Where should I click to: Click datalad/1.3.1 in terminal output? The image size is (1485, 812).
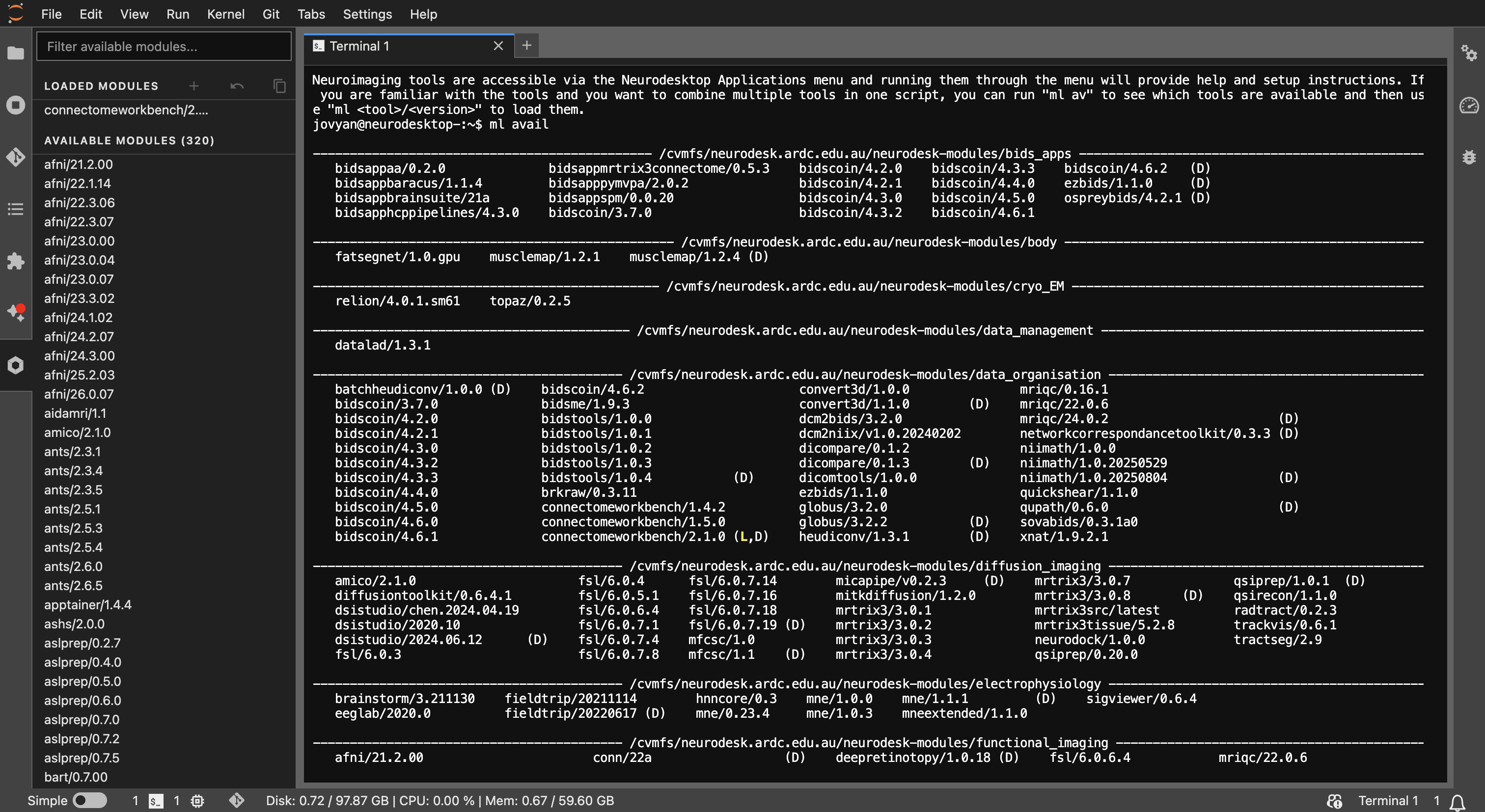click(x=383, y=345)
